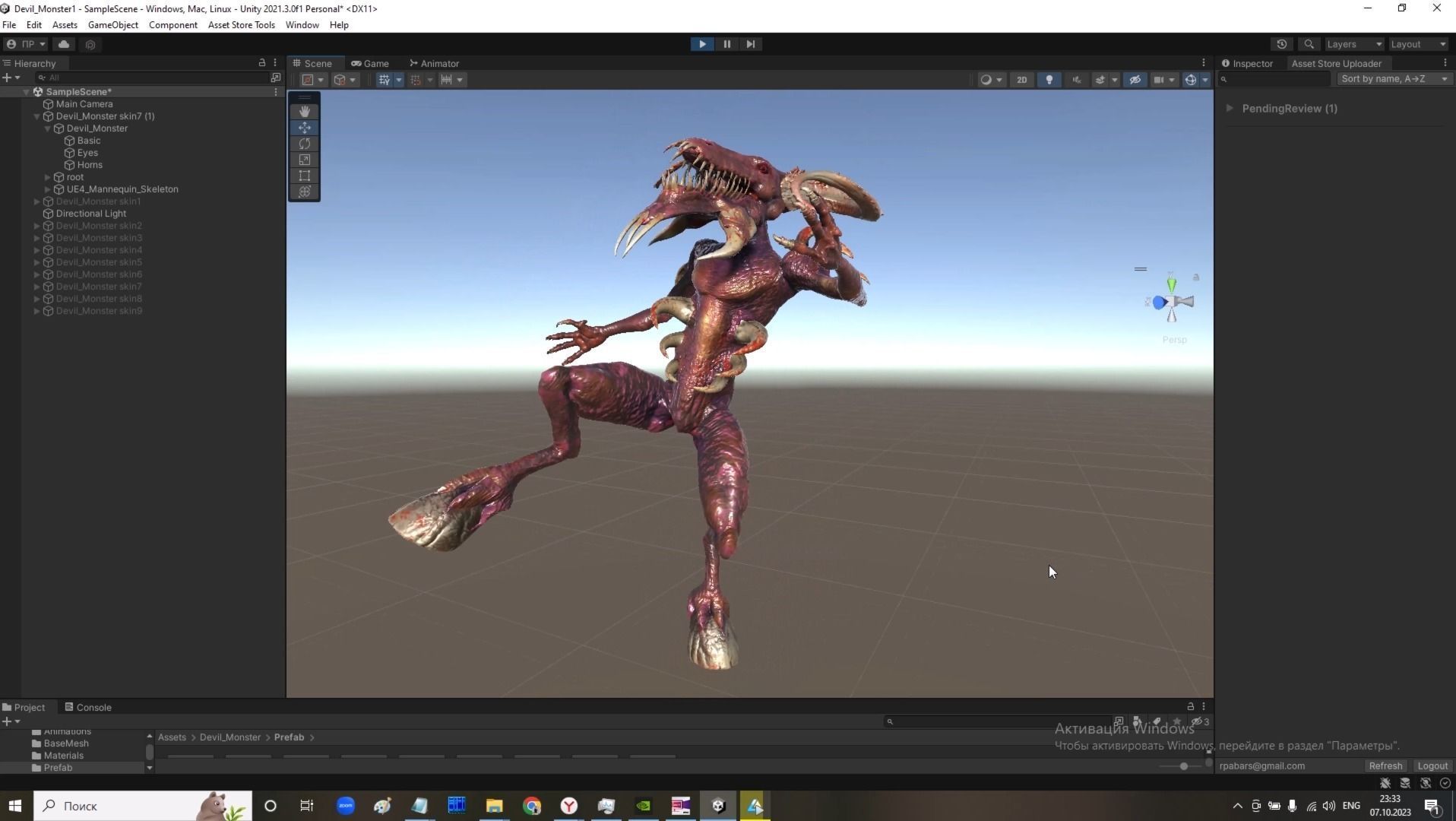Open the Layers dropdown
The image size is (1456, 821).
click(x=1354, y=44)
